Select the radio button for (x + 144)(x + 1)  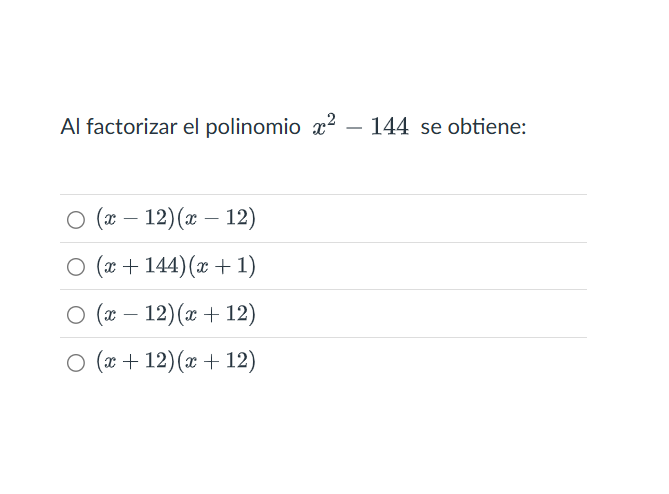(76, 267)
